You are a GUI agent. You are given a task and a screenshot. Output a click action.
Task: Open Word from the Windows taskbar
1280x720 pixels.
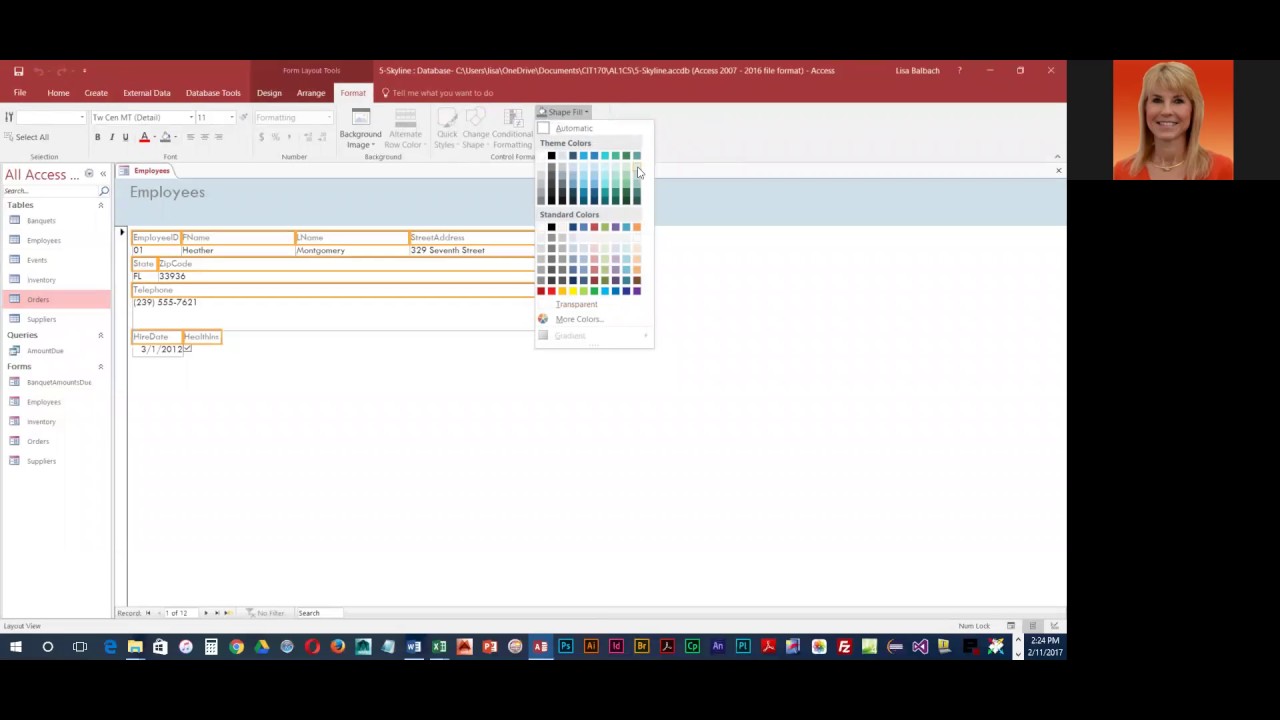(413, 647)
